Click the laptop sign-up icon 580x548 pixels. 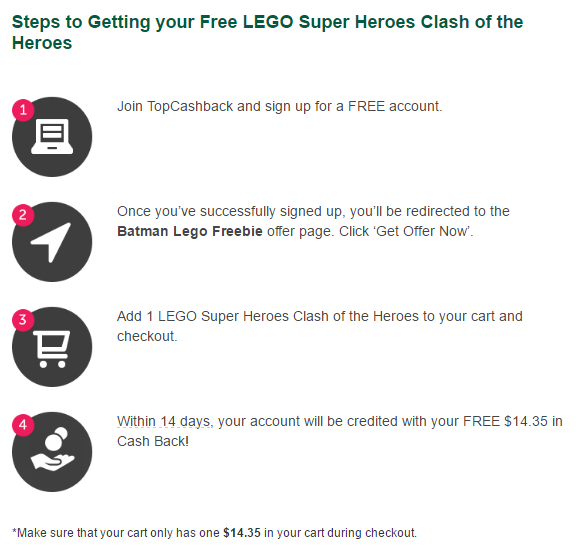click(52, 137)
